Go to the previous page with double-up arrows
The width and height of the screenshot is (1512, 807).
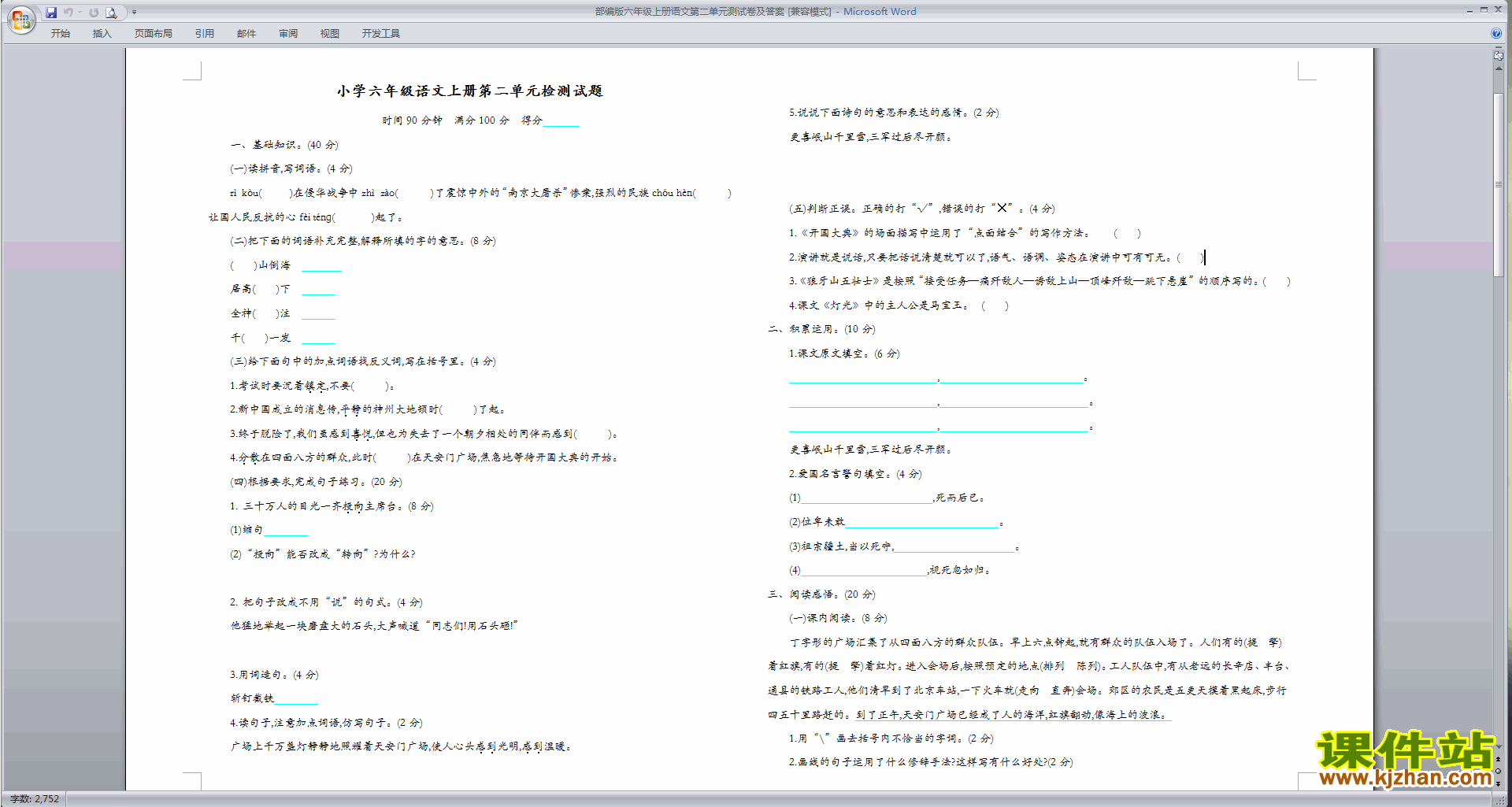click(x=1499, y=761)
